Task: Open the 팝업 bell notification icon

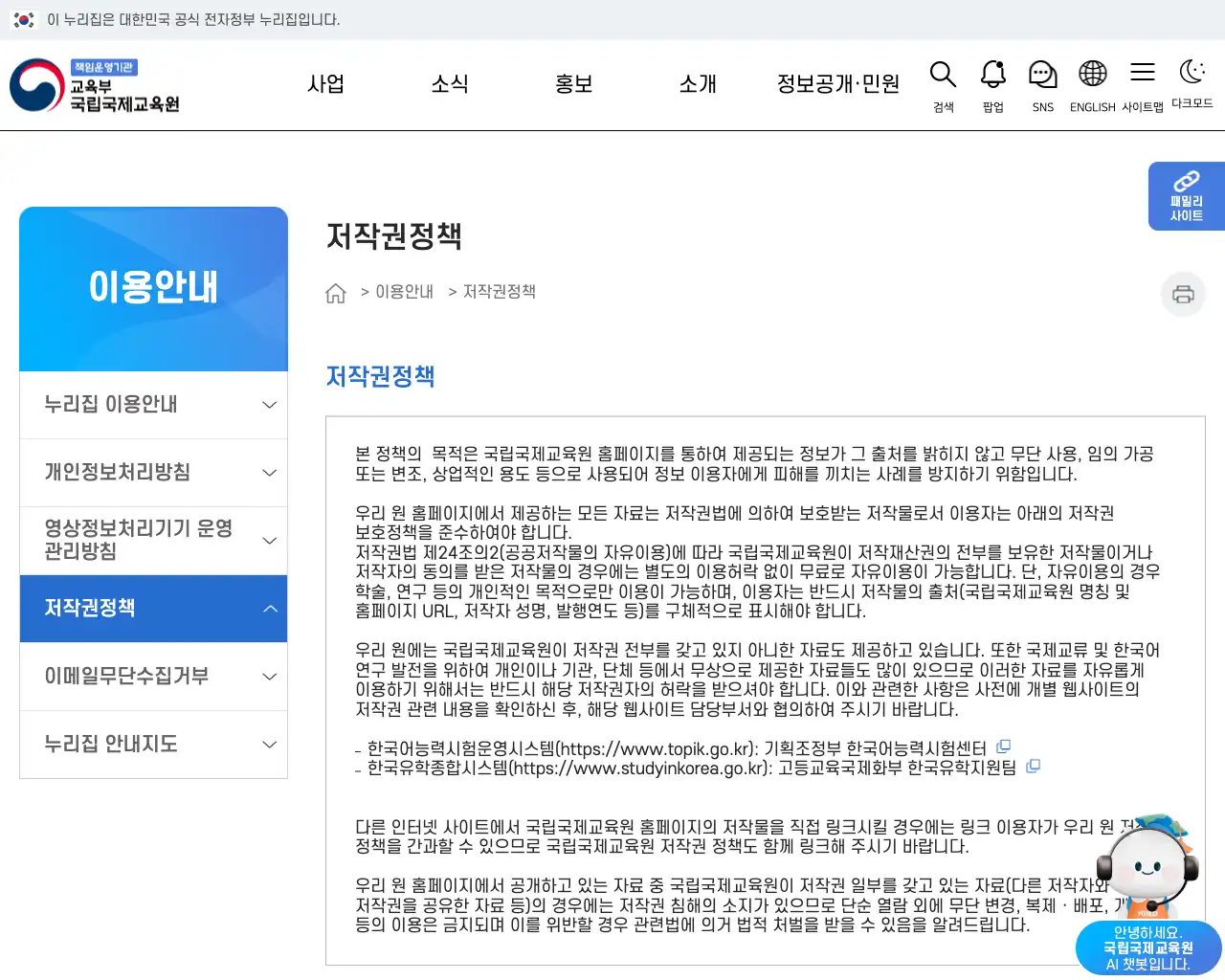Action: (x=993, y=75)
